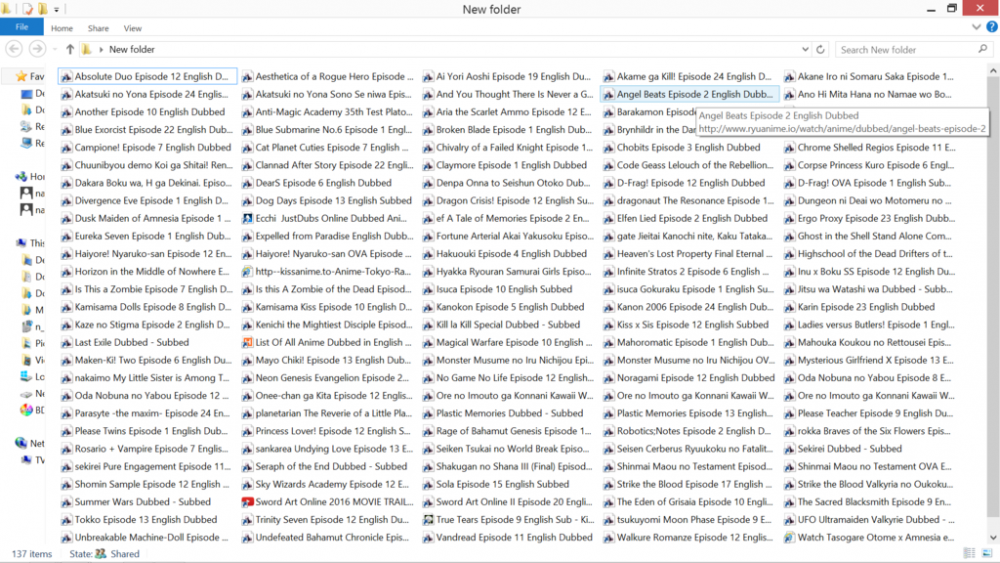The width and height of the screenshot is (1000, 563).
Task: Select Sekirei Dubbed - Subbed file
Action: pyautogui.click(x=849, y=450)
